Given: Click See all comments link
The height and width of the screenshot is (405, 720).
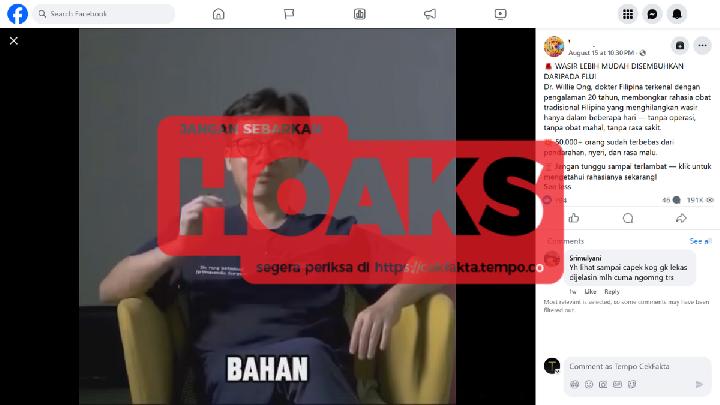Looking at the screenshot, I should 700,241.
